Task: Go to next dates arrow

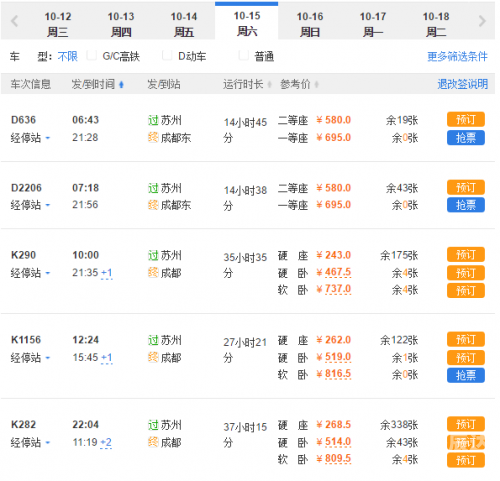Action: tap(482, 21)
